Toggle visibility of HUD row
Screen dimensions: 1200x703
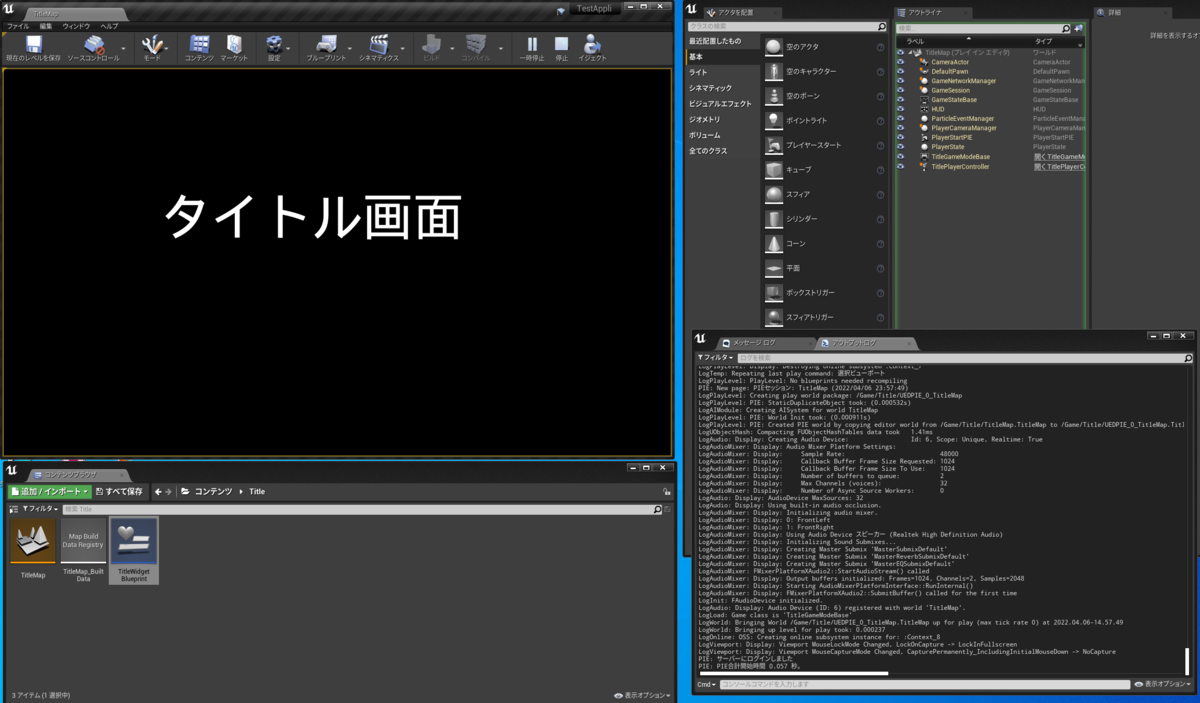point(901,109)
